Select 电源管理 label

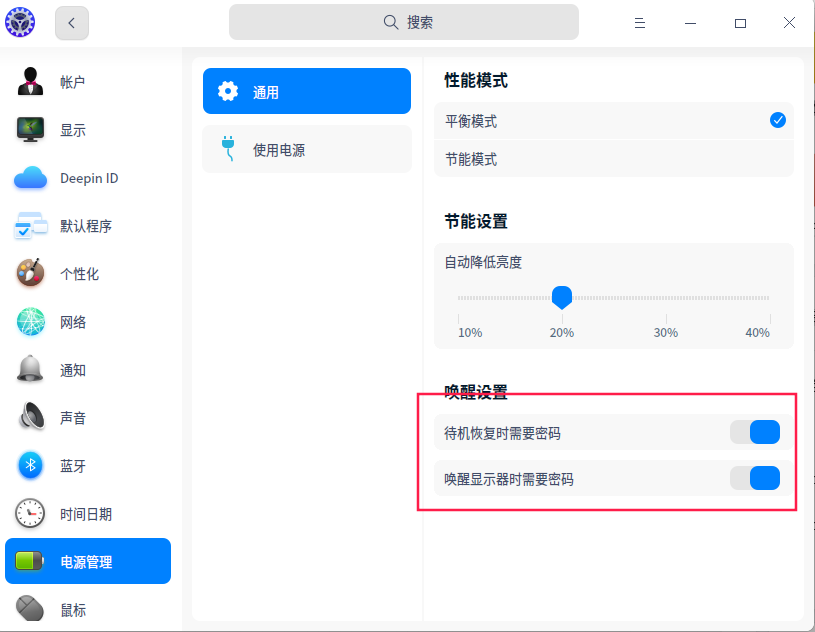click(86, 562)
